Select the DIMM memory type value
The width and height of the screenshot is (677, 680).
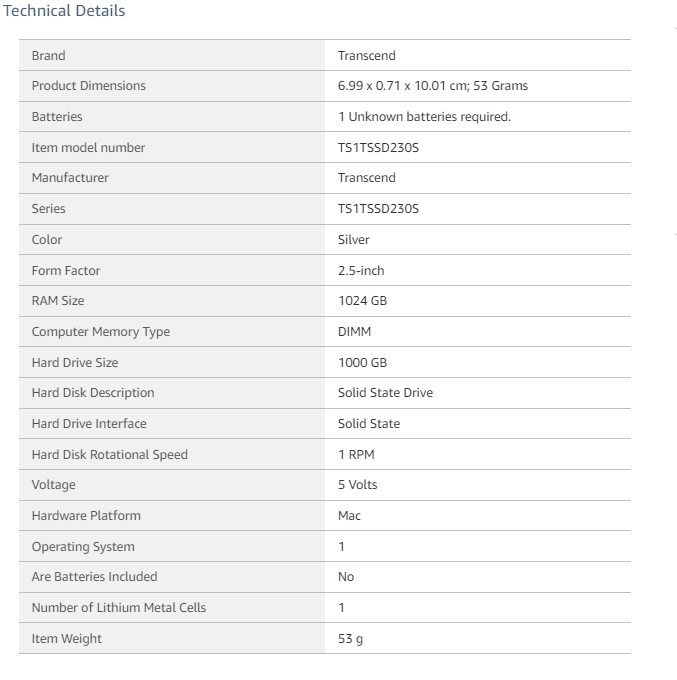click(354, 331)
